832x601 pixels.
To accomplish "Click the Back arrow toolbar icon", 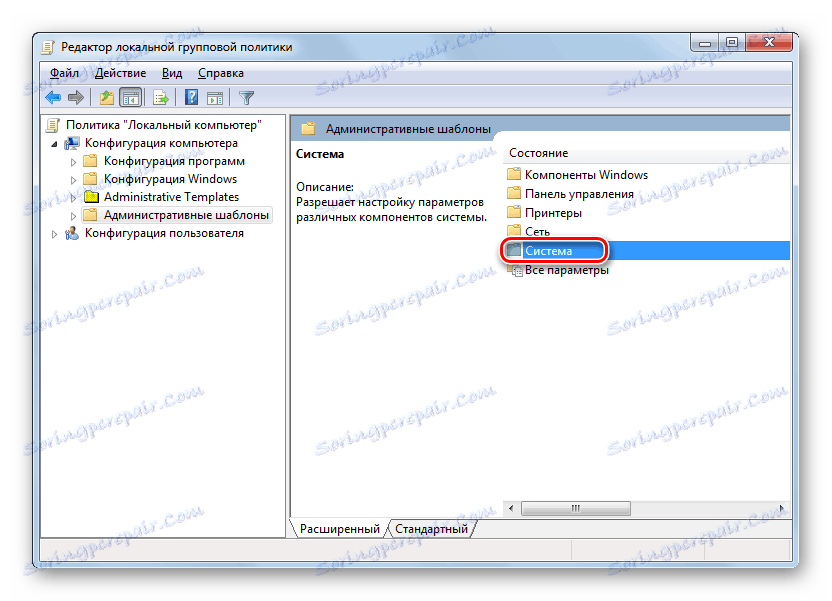I will 53,98.
